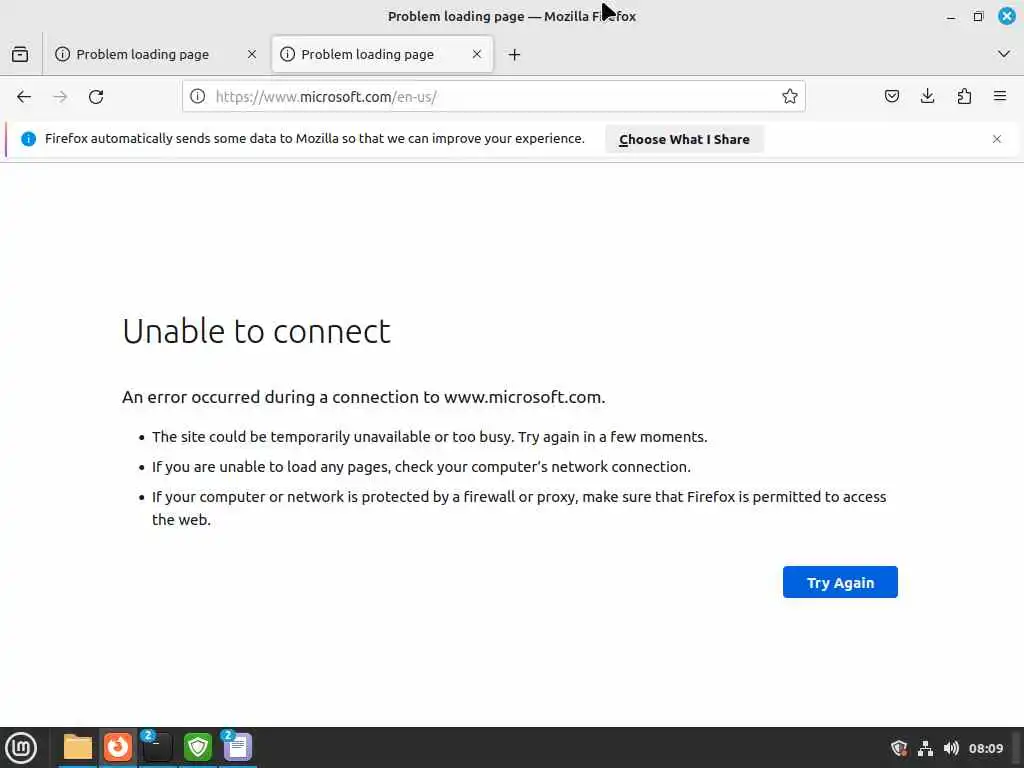Screen dimensions: 1024x768
Task: Click the error text mentioning www.microsoft.com
Action: (363, 397)
